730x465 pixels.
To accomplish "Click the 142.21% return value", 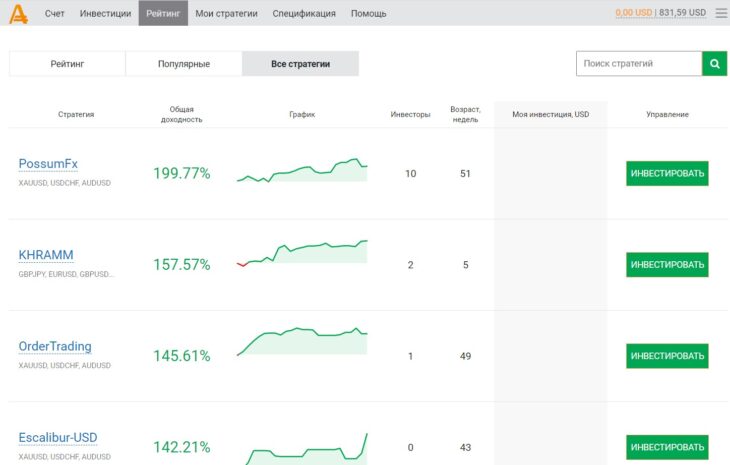I will 182,447.
